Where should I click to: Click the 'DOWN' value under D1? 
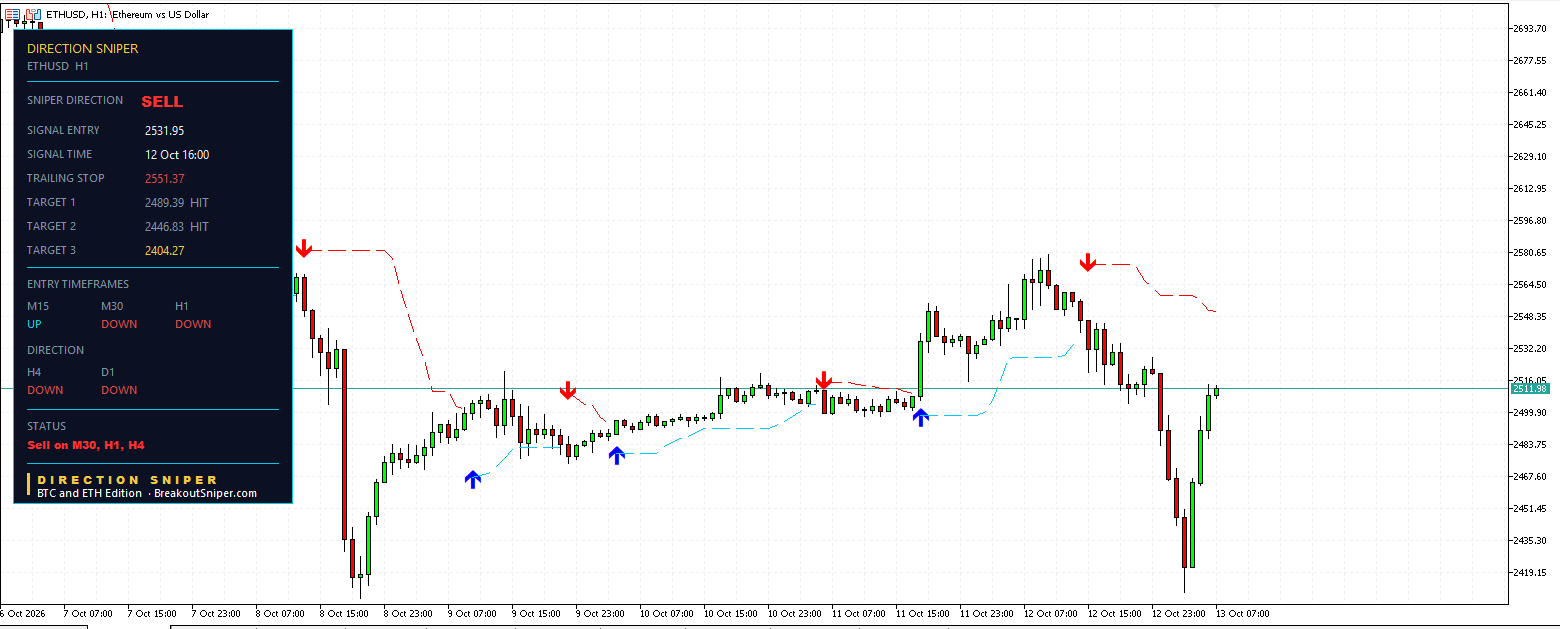(x=119, y=390)
